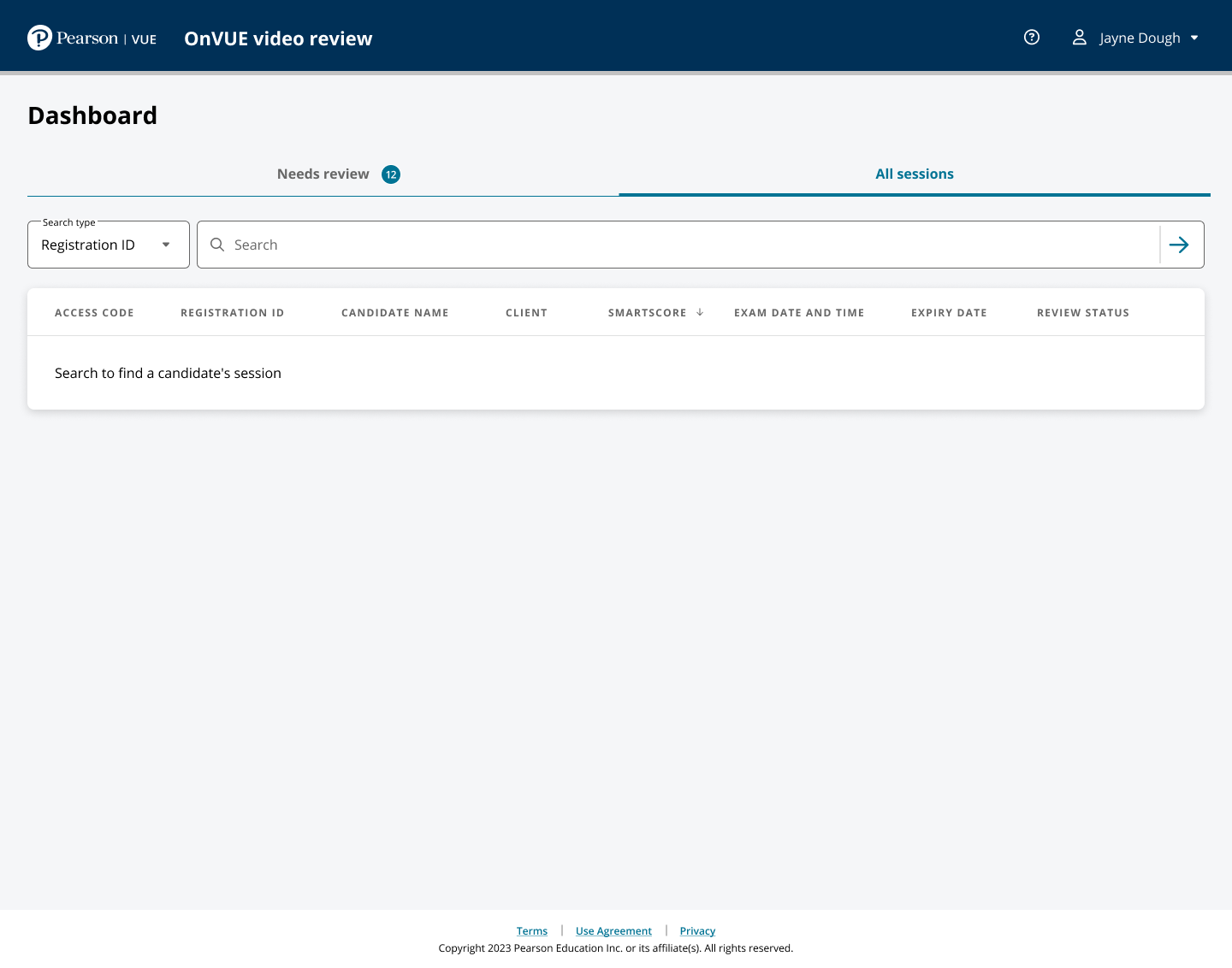Click the Expiry Date column header

949,313
